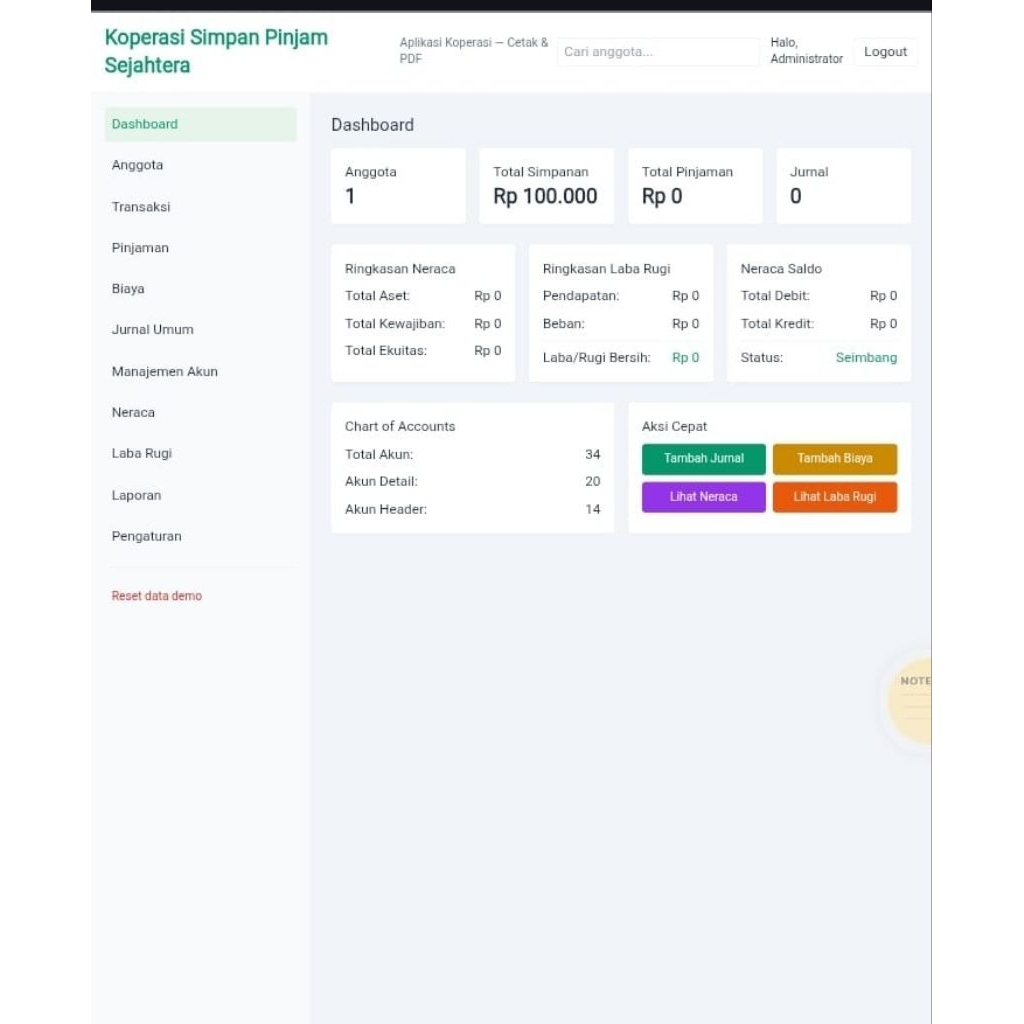Click the Pendapatan label
Viewport: 1024px width, 1024px height.
[x=581, y=296]
